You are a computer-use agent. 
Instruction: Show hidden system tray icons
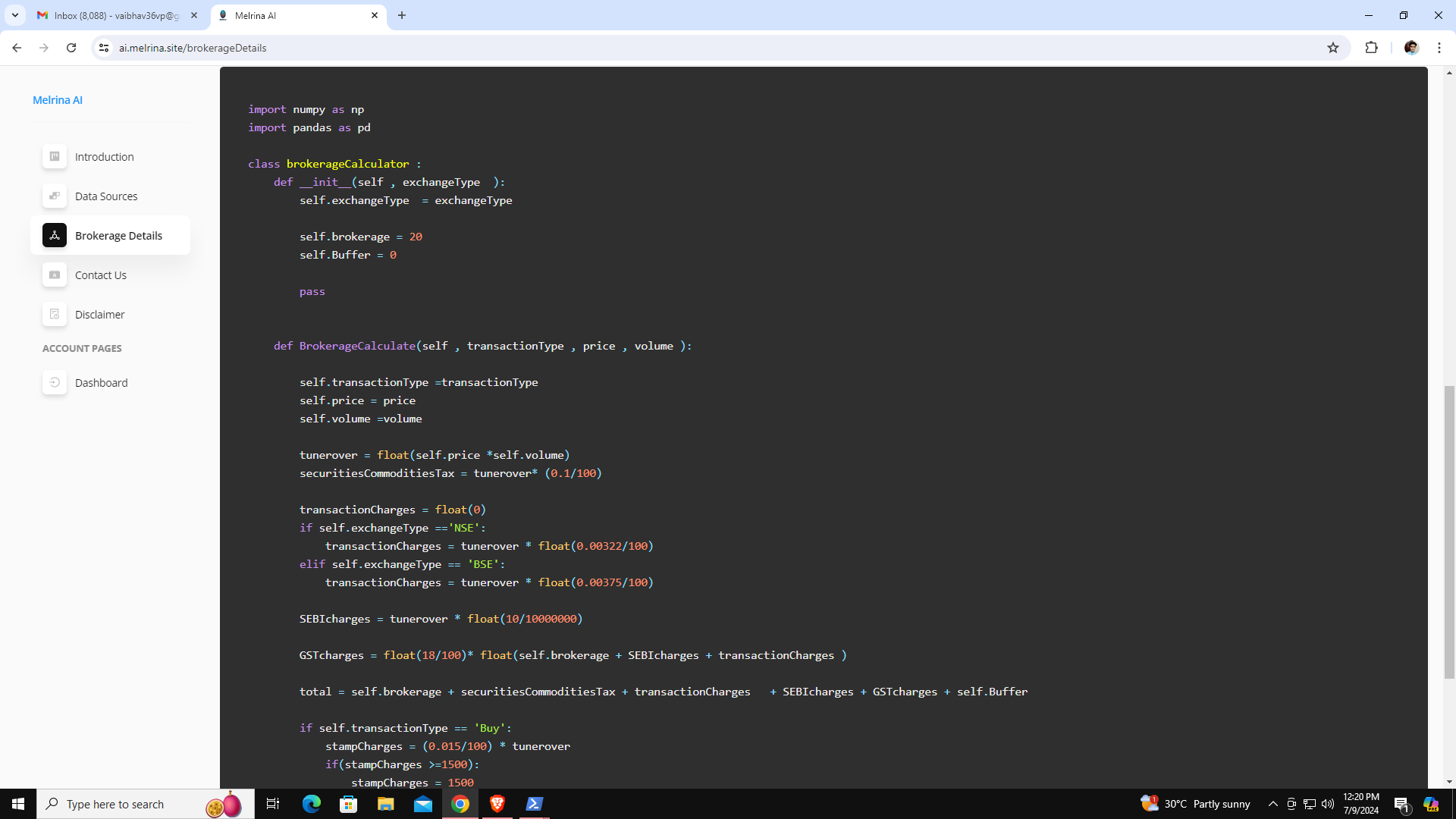point(1273,804)
